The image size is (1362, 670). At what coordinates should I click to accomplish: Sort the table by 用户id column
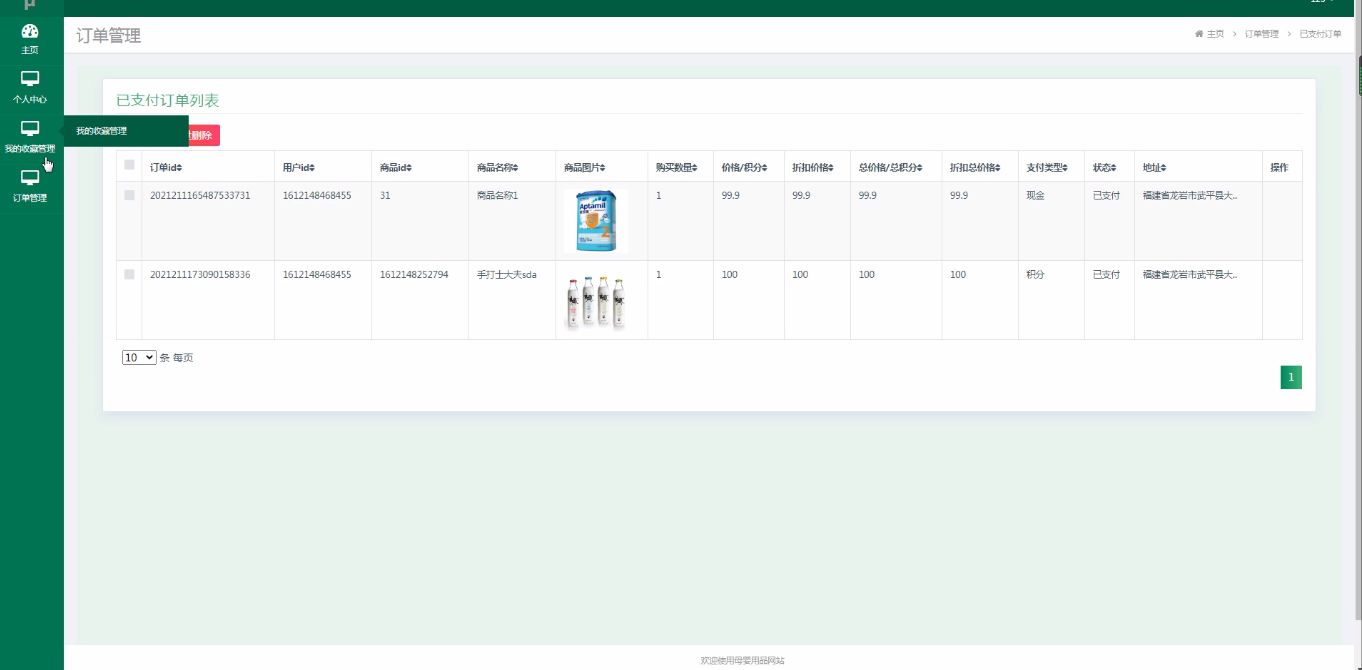click(x=299, y=167)
